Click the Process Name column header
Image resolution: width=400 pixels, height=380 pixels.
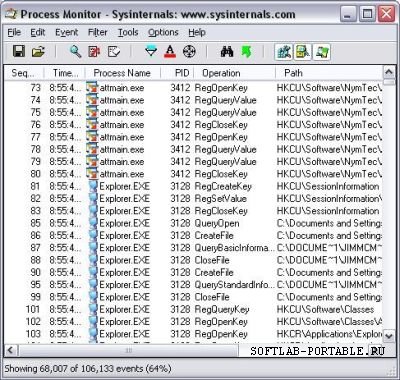click(x=123, y=73)
